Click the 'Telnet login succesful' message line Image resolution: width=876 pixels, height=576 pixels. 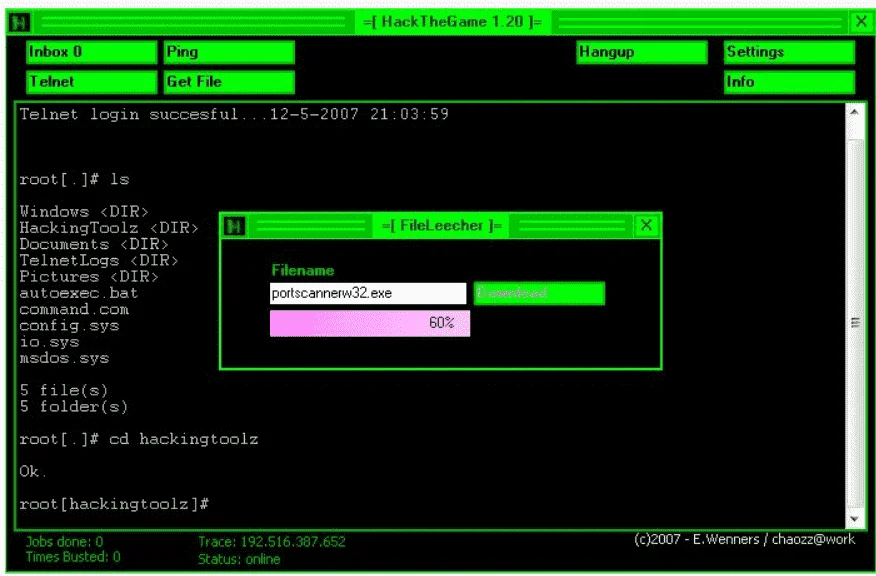click(234, 115)
